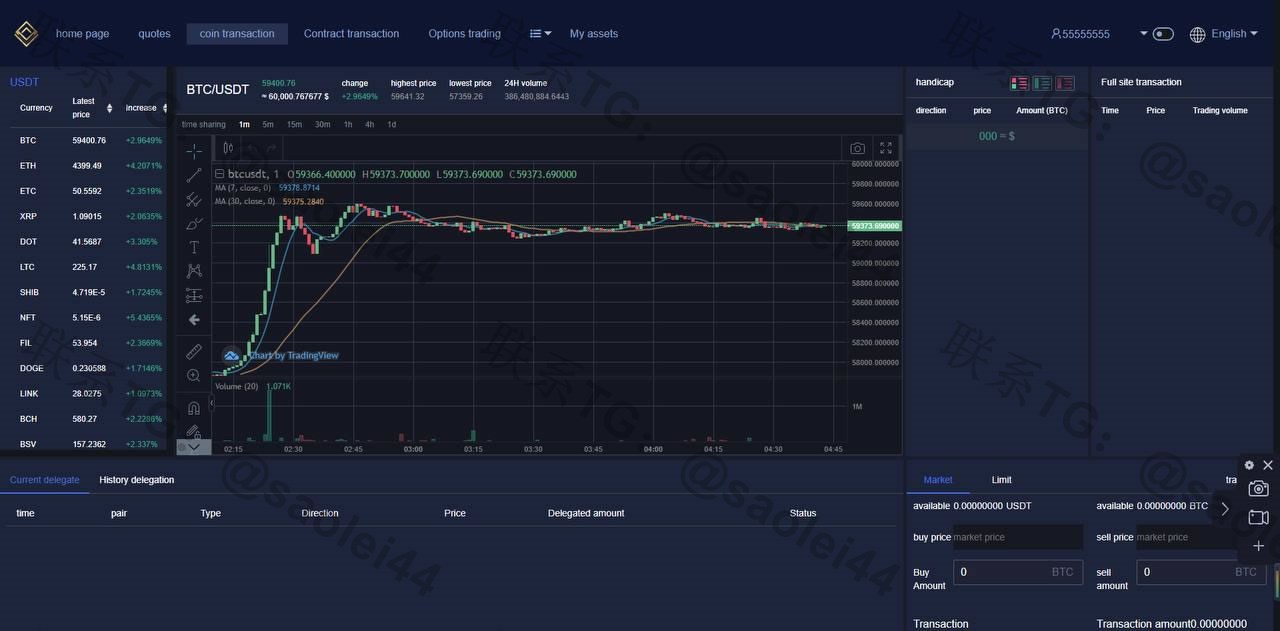This screenshot has width=1280, height=631.
Task: Pick the text annotation tool
Action: (194, 247)
